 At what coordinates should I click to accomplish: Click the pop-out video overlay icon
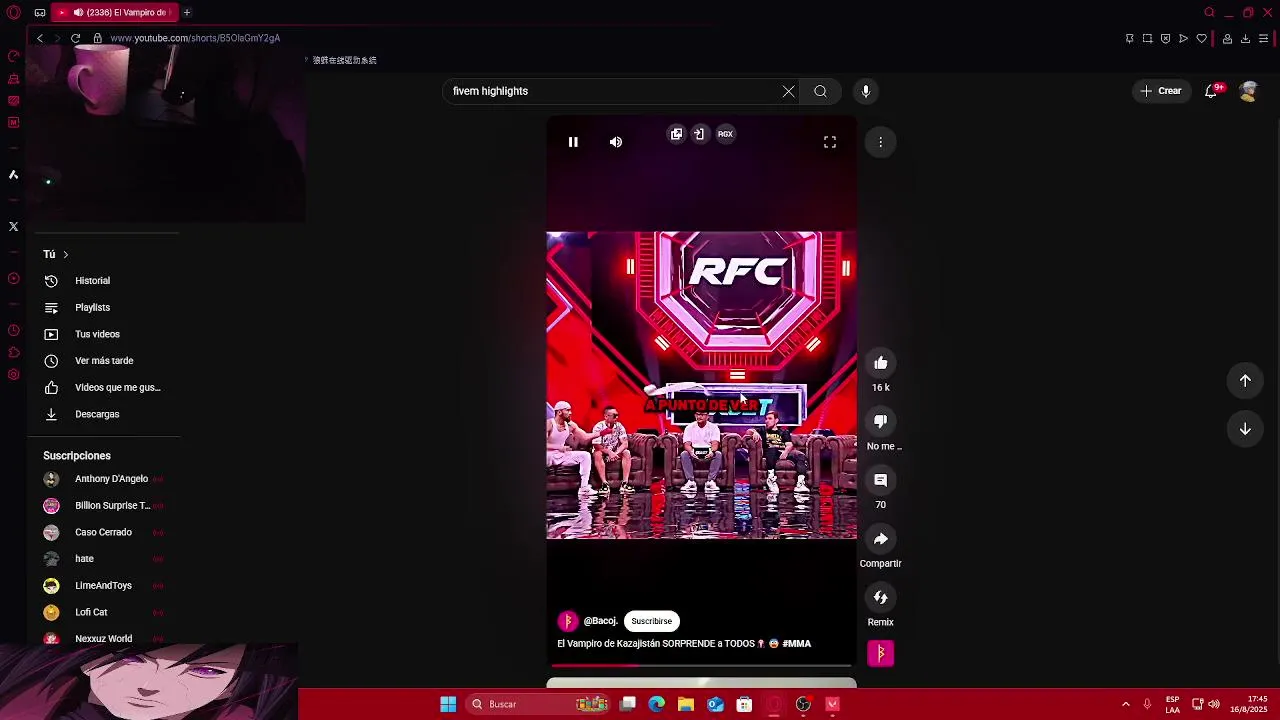coord(677,134)
